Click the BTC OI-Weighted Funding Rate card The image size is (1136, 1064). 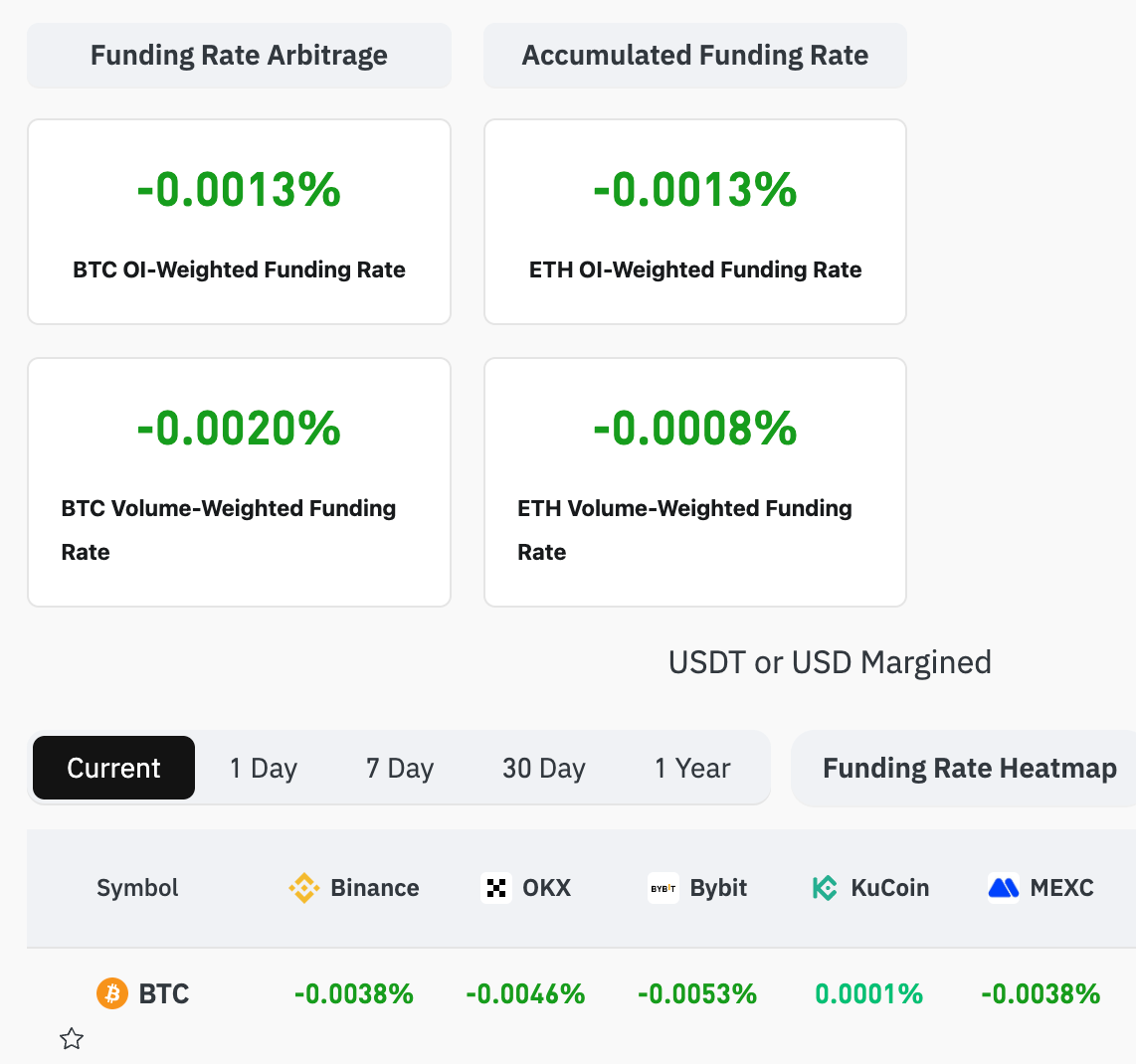coord(239,222)
